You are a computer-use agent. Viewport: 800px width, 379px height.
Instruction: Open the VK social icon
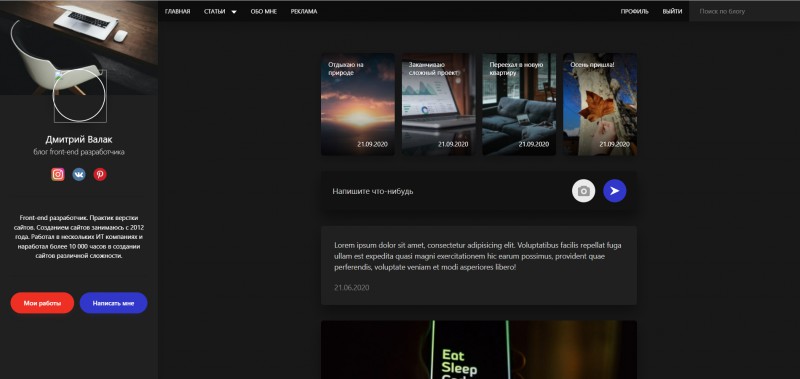point(79,174)
